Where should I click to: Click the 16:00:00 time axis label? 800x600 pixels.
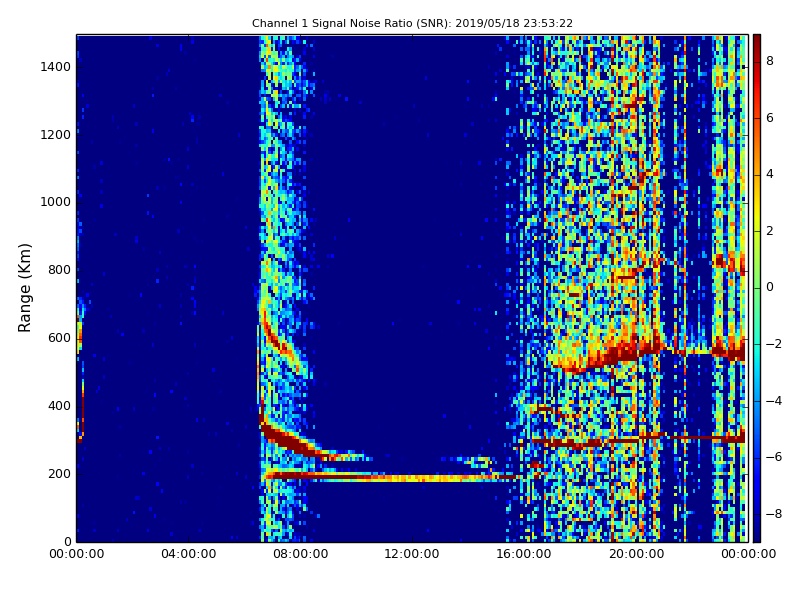[x=524, y=554]
